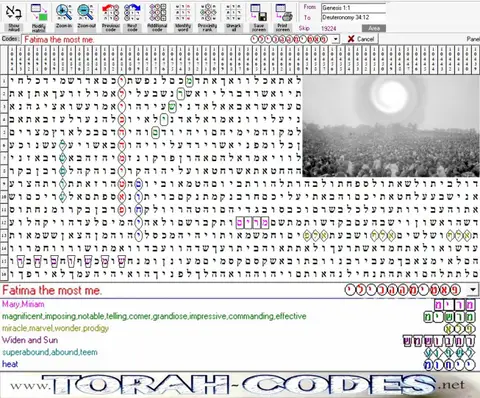Click the Print screen icon
Screen dimensions: 480x398
[x=283, y=18]
